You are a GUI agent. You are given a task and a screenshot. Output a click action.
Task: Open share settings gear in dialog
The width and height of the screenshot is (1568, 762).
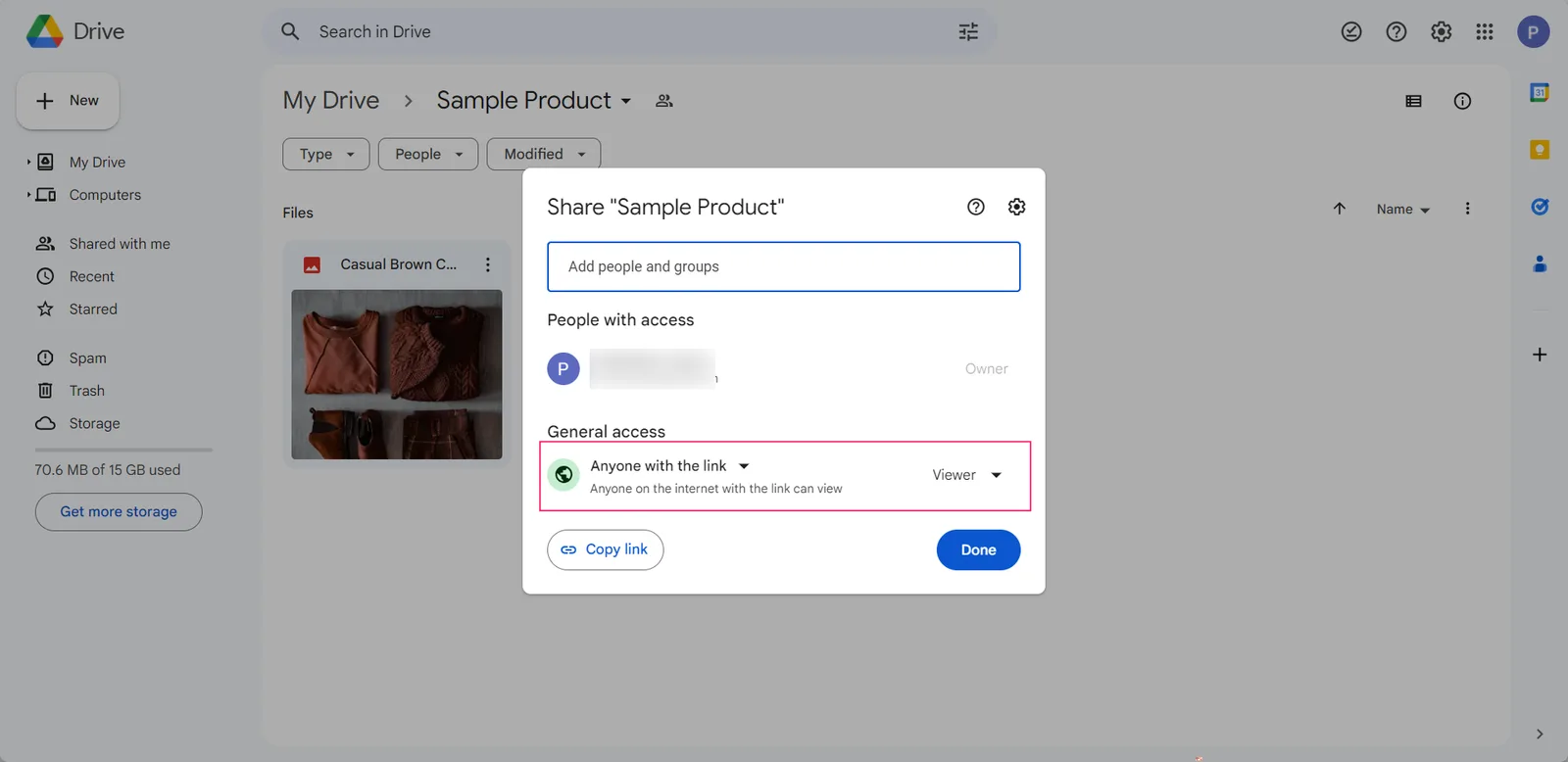click(1016, 207)
